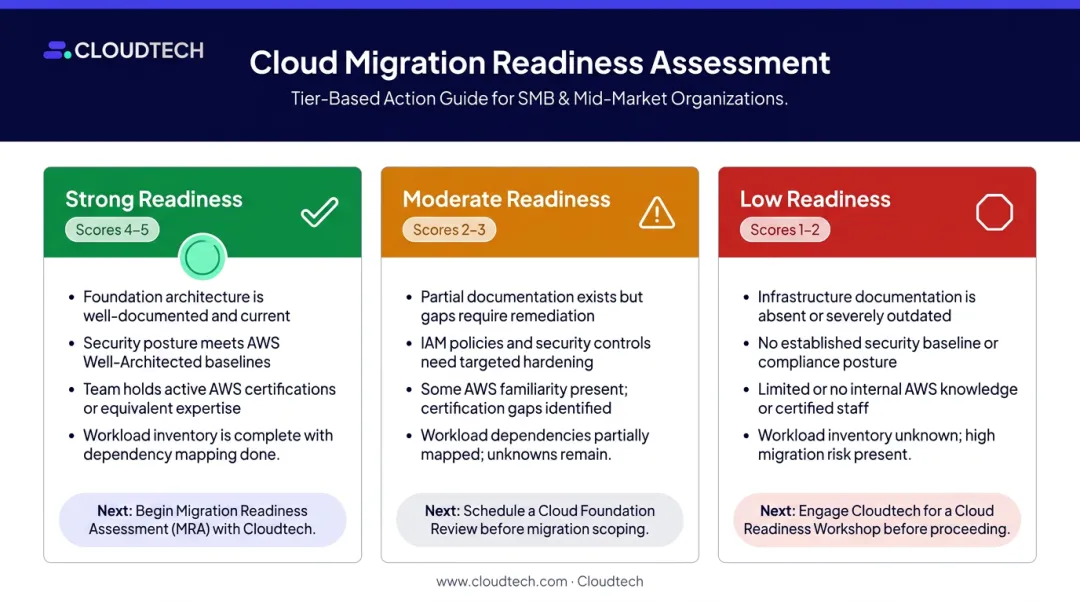Select the Scores 1–2 badge

(x=785, y=229)
